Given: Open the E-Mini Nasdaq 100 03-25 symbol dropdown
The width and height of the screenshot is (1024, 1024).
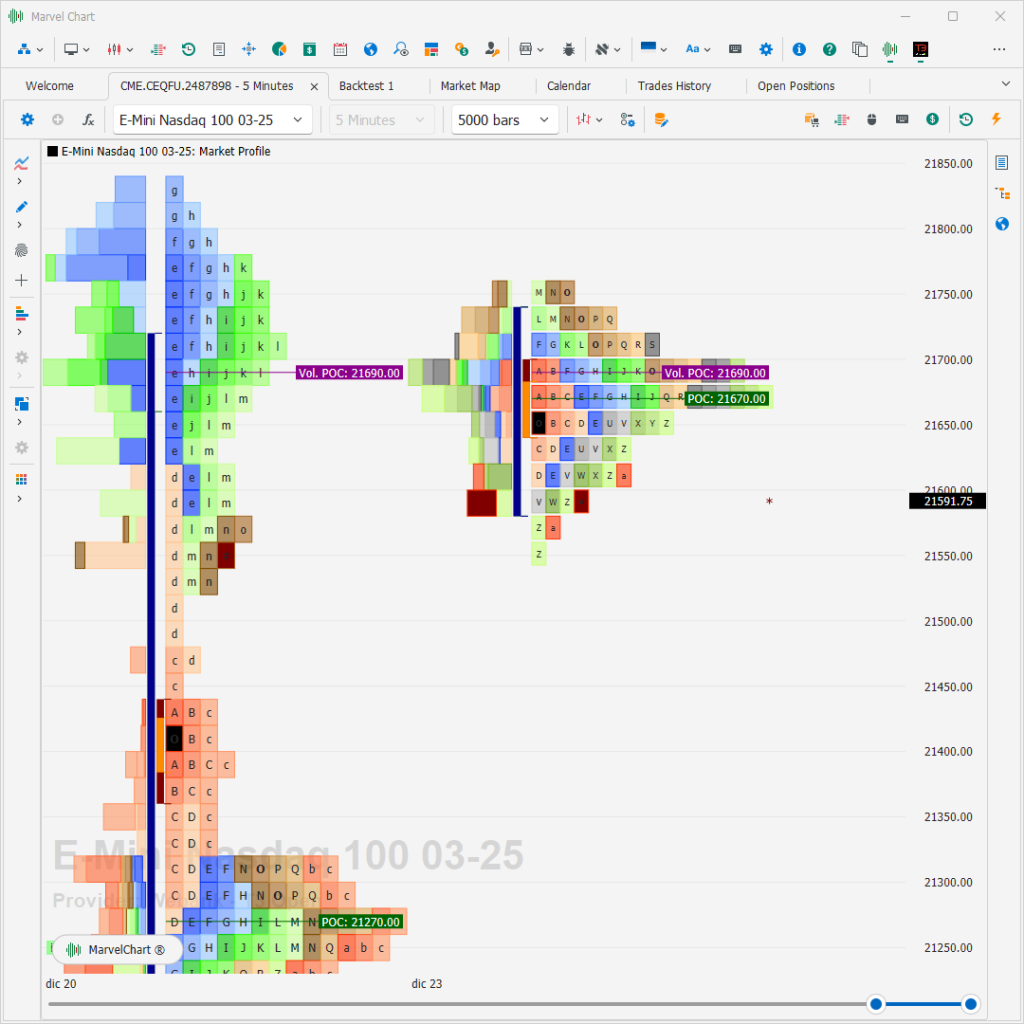Looking at the screenshot, I should [212, 120].
